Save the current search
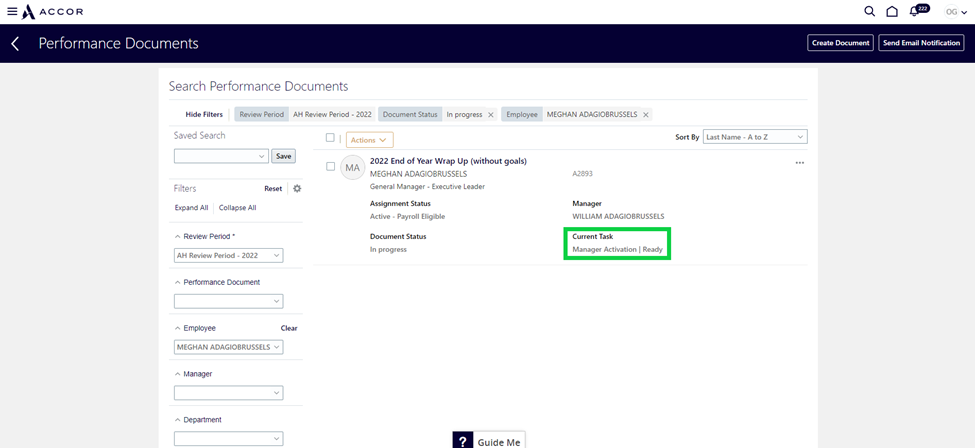Screen dimensions: 975x448 click(x=283, y=156)
